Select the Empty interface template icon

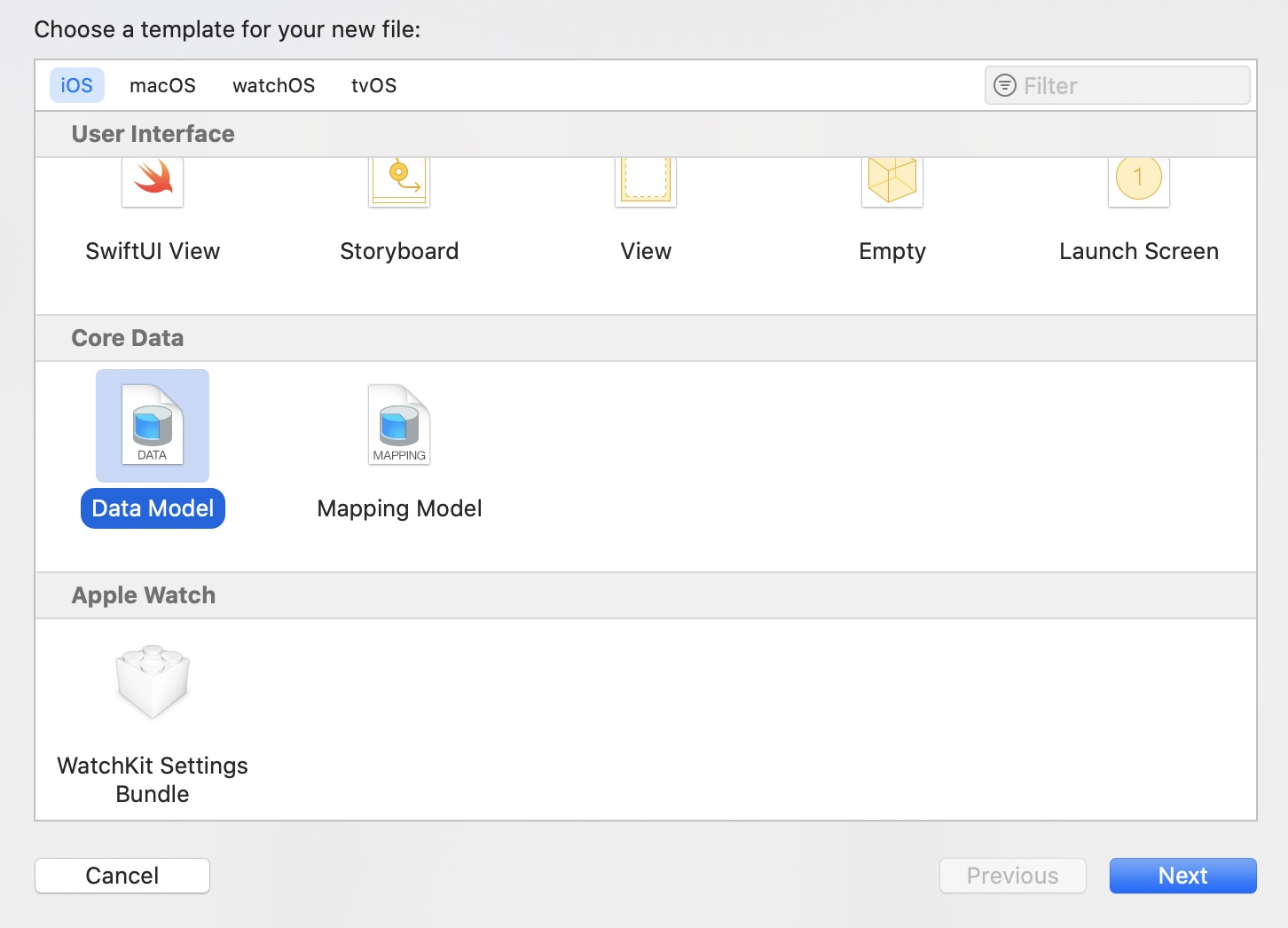coord(892,182)
